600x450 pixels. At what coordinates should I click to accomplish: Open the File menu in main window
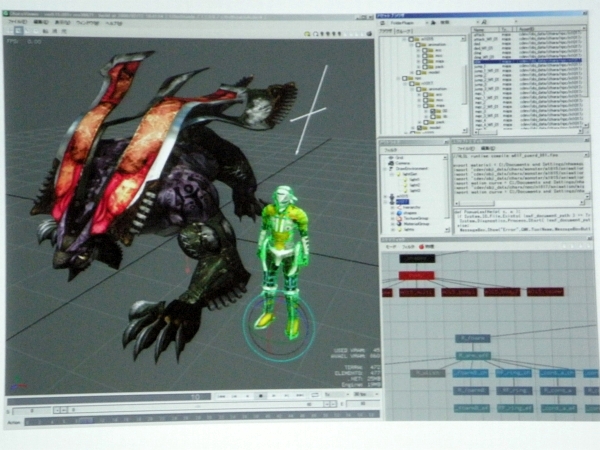tap(17, 22)
